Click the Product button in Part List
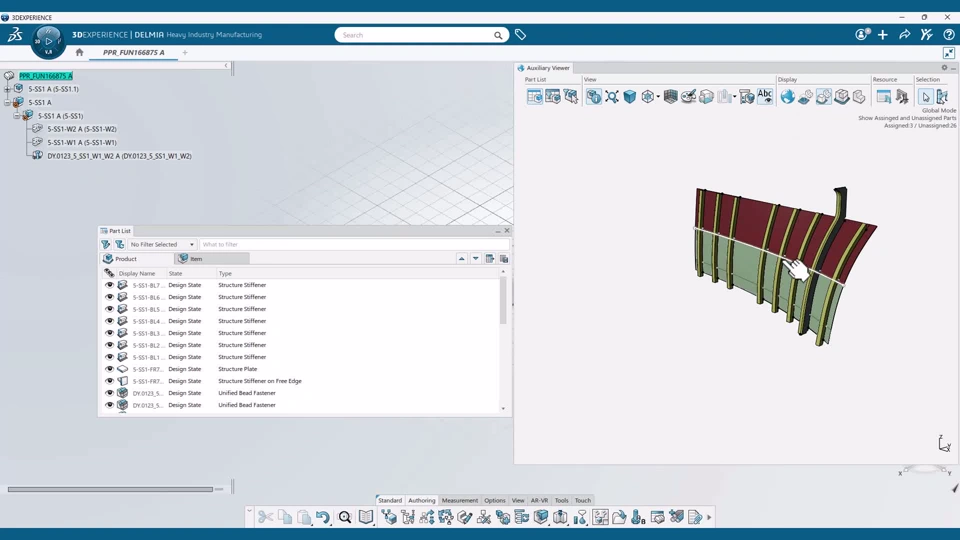 (137, 259)
